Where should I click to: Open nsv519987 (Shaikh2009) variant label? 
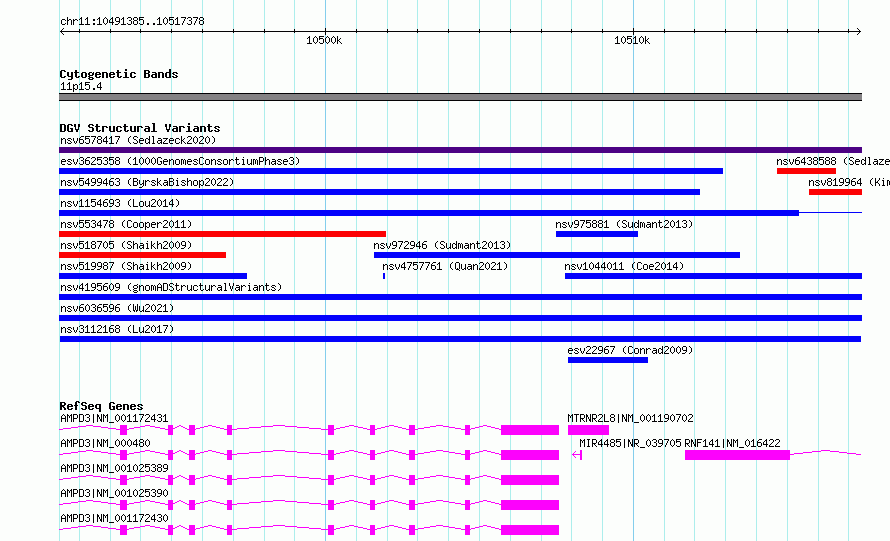point(126,266)
